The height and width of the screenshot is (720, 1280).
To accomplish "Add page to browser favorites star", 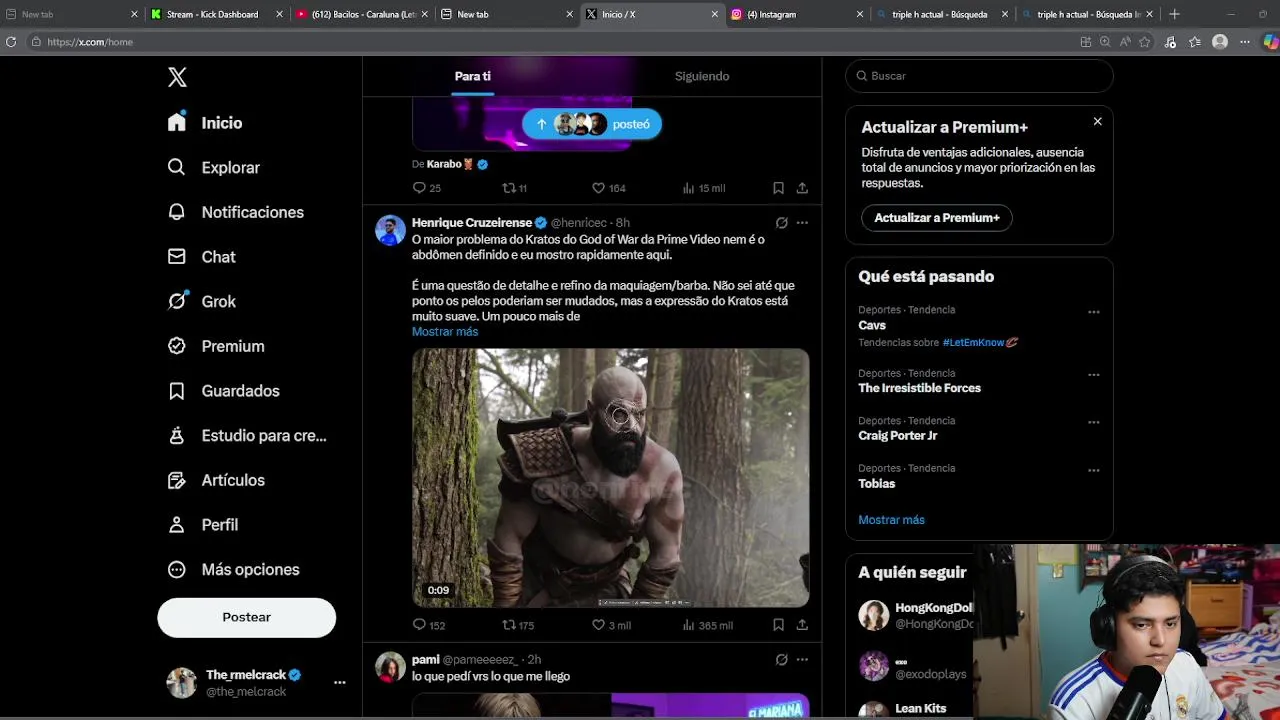I will pyautogui.click(x=1145, y=42).
